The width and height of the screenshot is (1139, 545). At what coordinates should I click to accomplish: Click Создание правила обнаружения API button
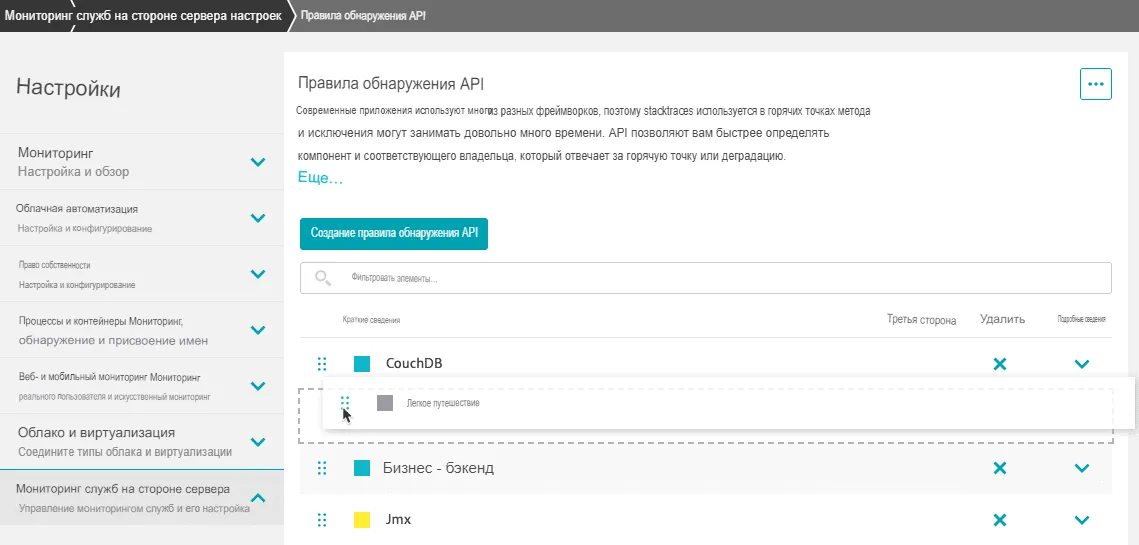393,232
